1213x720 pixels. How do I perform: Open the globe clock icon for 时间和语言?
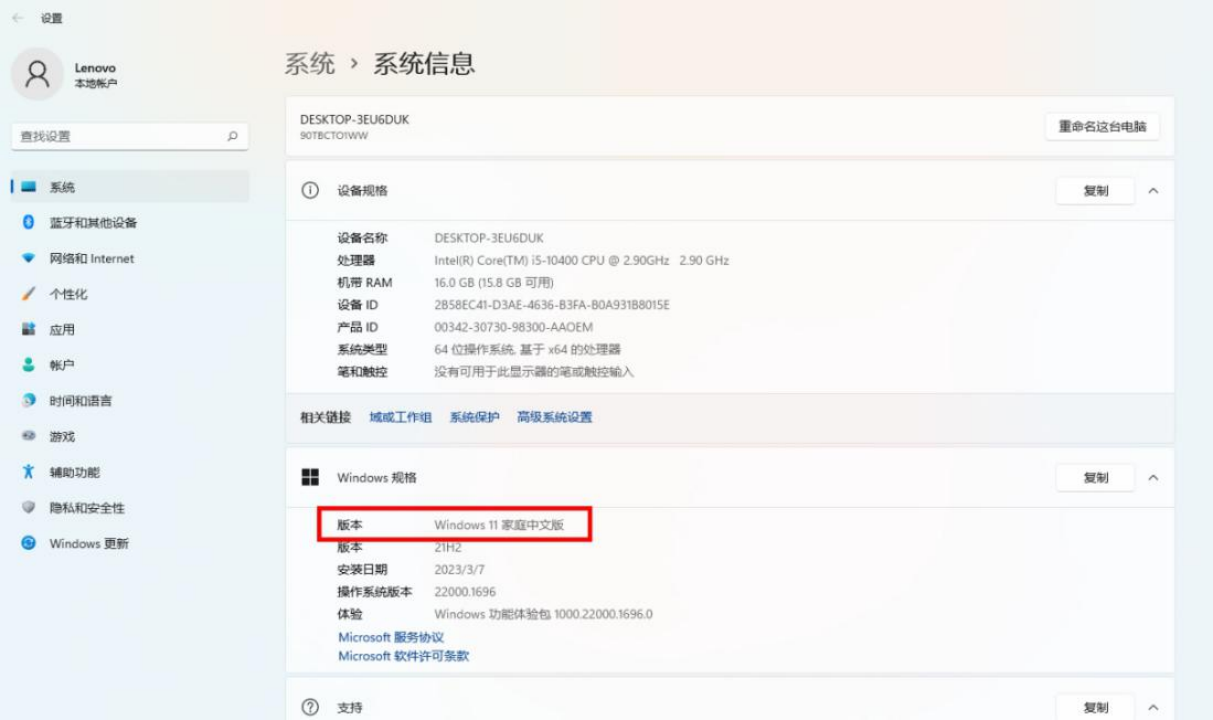click(28, 400)
